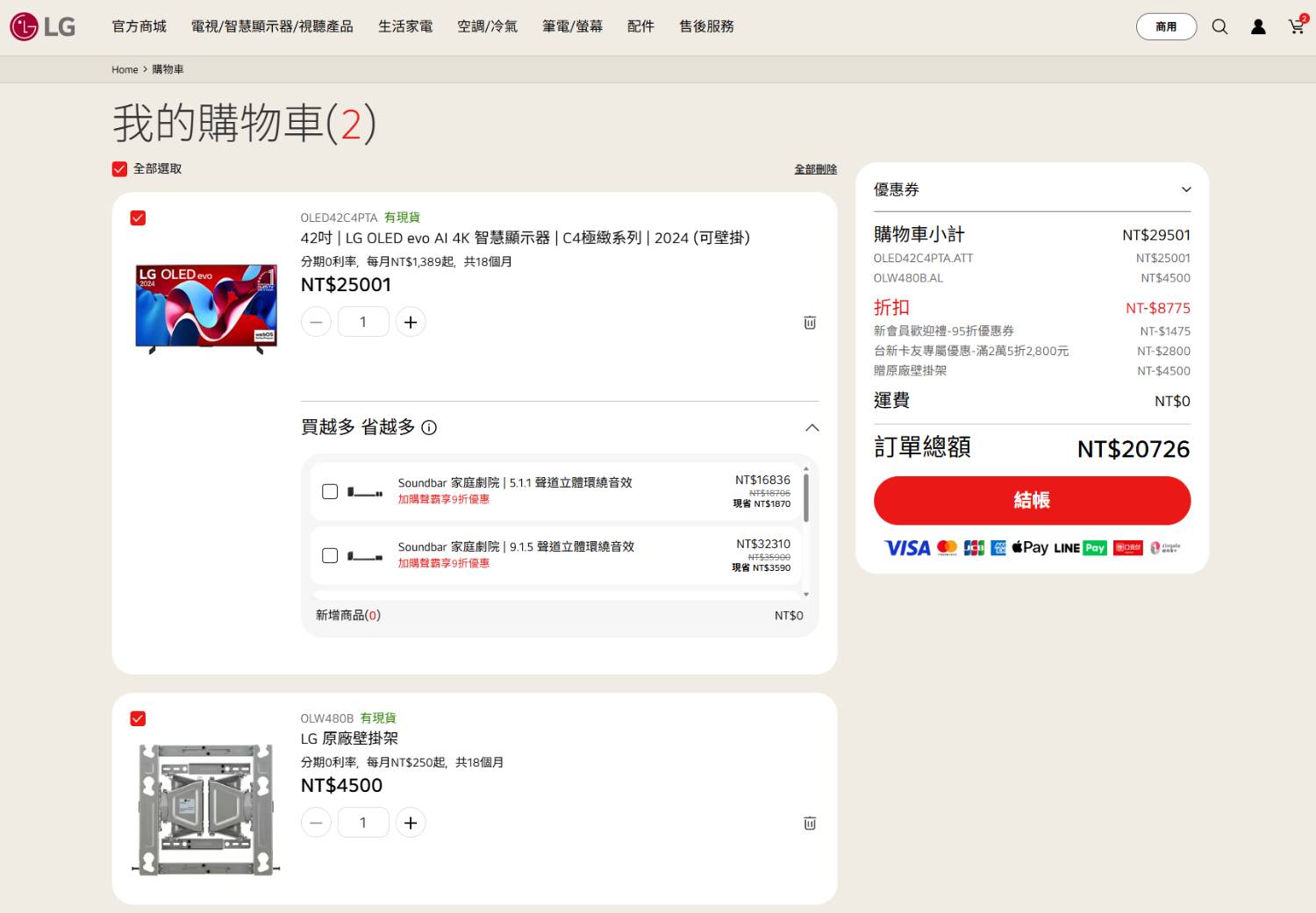1316x913 pixels.
Task: Select the 台新卡友專屬優惠 discount line
Action: pyautogui.click(x=1032, y=351)
